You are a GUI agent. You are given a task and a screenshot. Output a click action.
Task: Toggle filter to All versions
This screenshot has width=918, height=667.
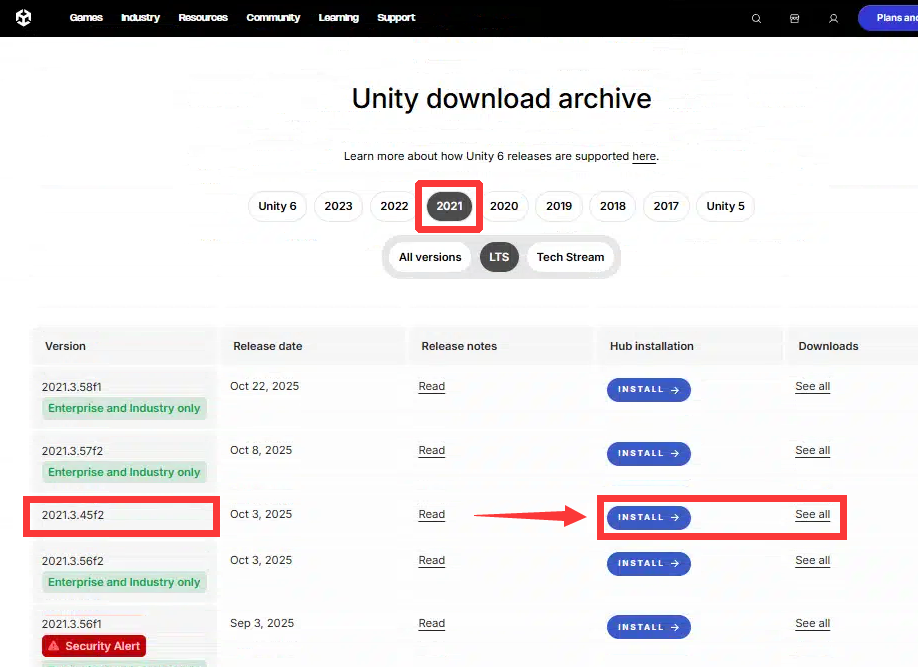point(430,257)
